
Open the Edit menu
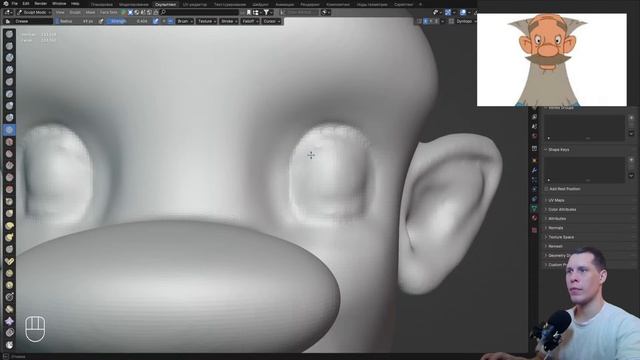[26, 4]
